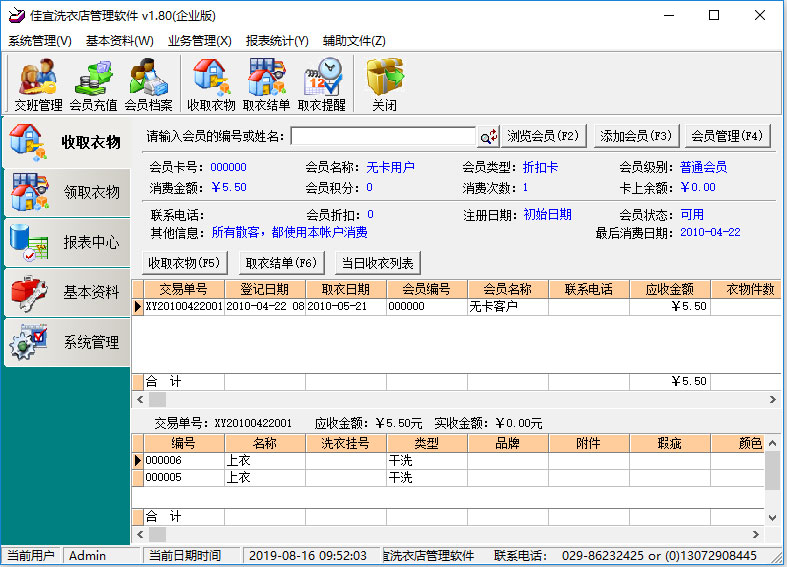Screen dimensions: 787x567
Task: Click the 应收金额 column header
Action: 670,290
